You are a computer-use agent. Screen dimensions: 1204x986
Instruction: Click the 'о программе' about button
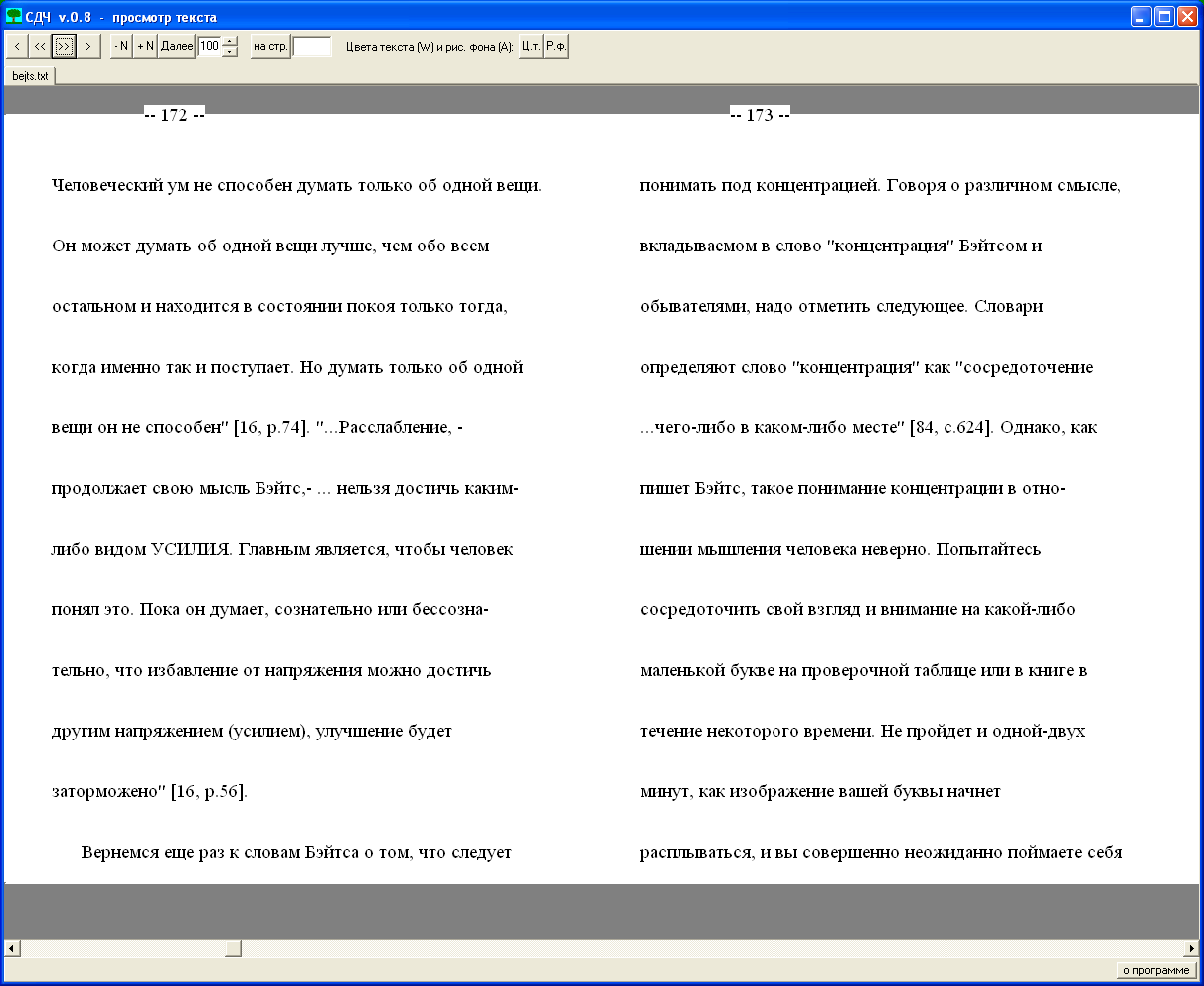[x=1155, y=970]
